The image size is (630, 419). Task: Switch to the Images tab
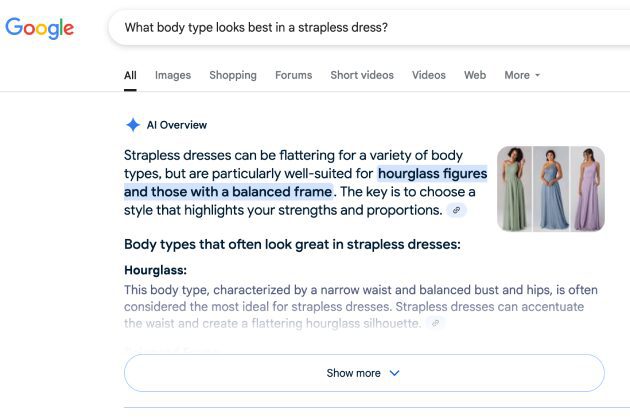[172, 75]
